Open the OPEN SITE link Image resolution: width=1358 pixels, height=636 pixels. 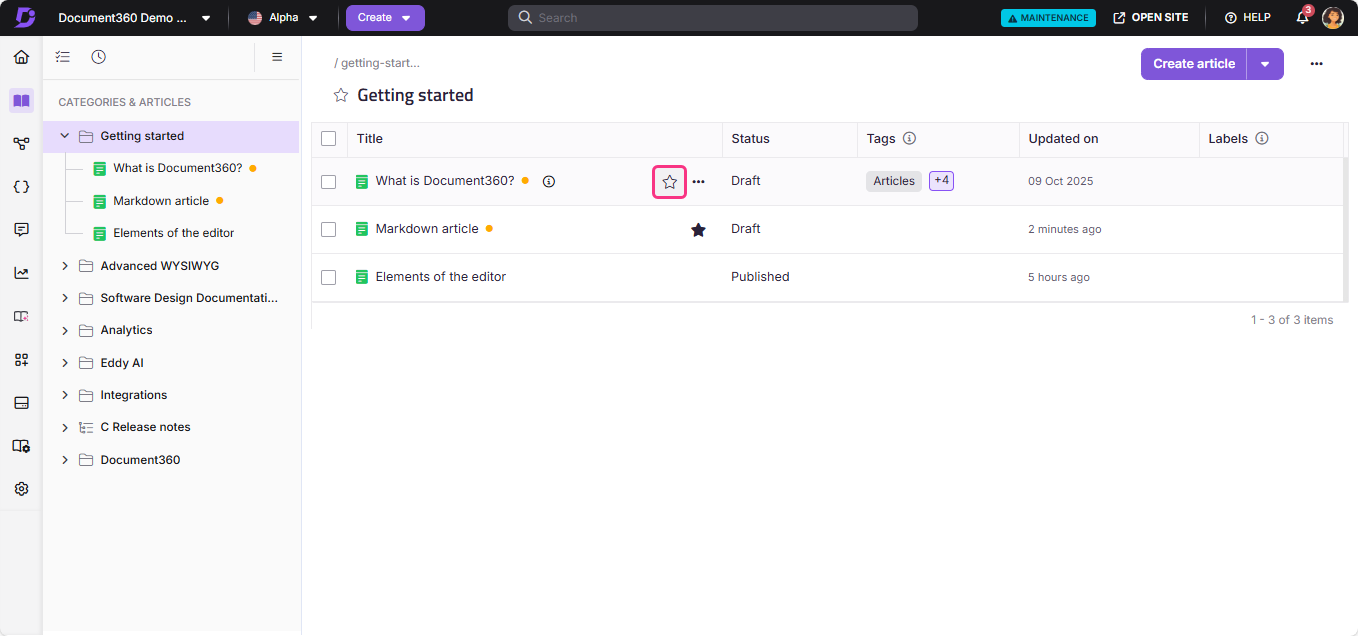[1151, 18]
